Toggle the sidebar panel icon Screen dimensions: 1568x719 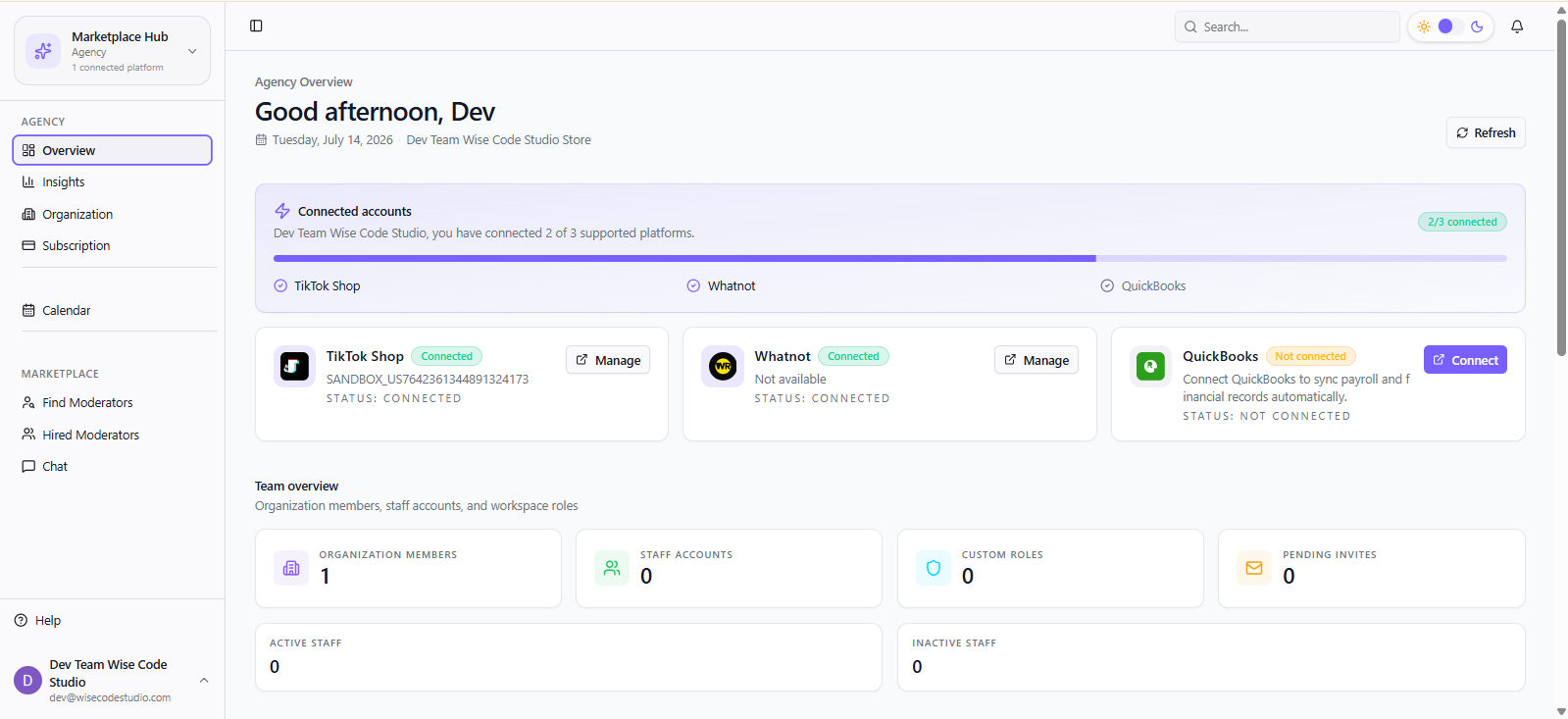coord(256,26)
